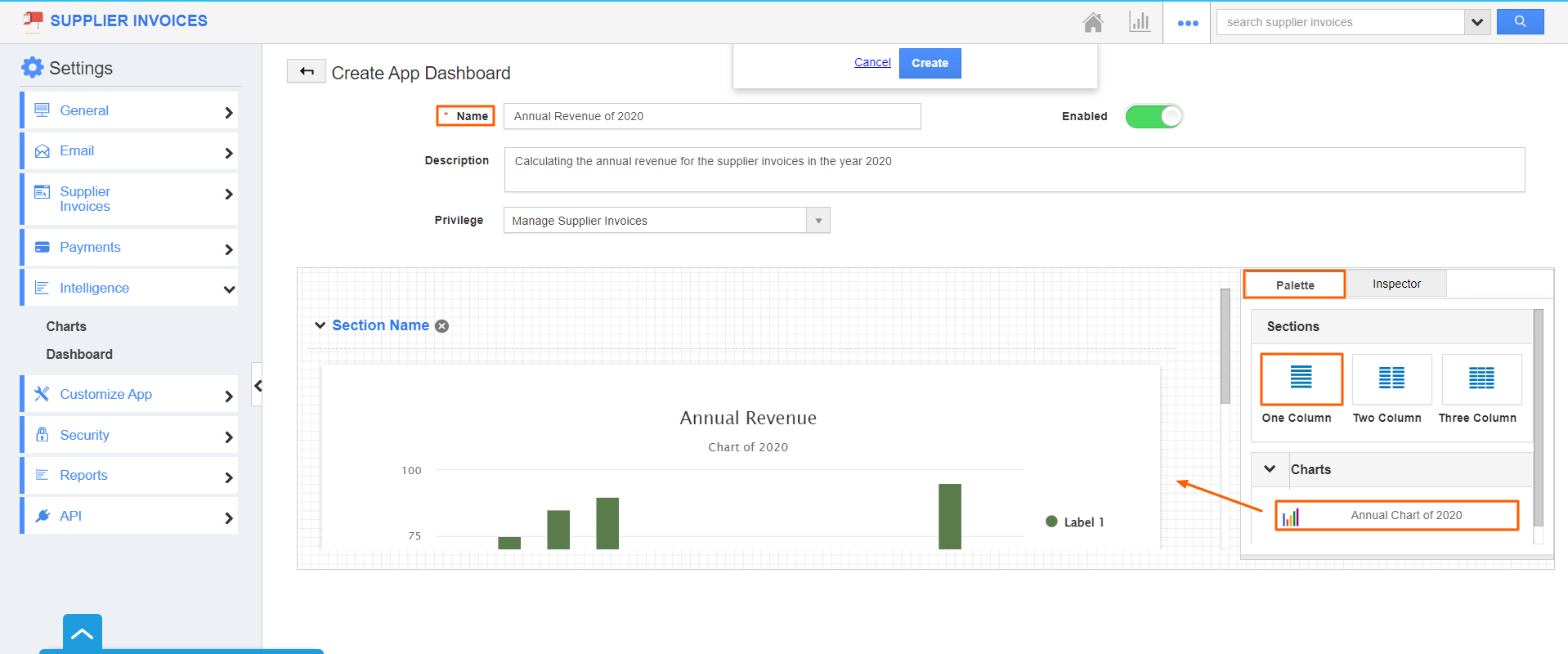Image resolution: width=1568 pixels, height=654 pixels.
Task: Click the Annual Chart of 2020 chart icon
Action: click(x=1291, y=516)
